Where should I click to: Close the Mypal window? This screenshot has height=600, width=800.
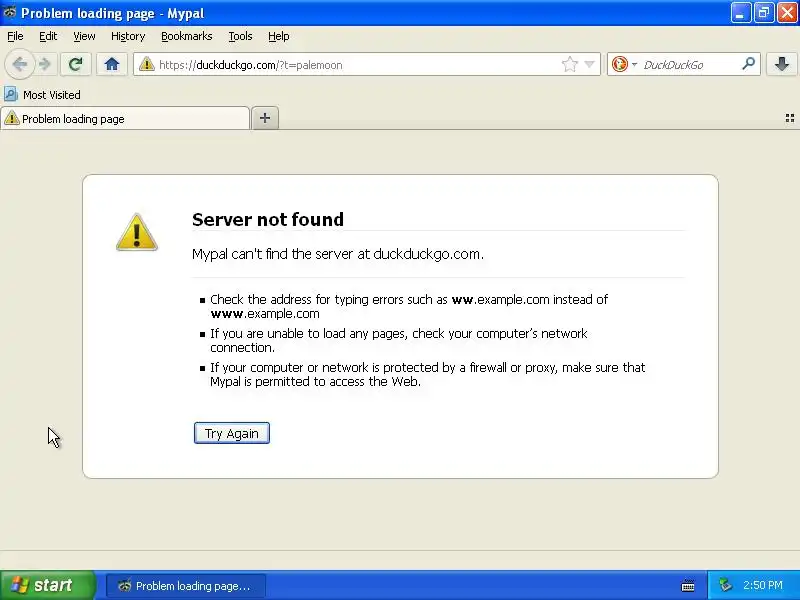pyautogui.click(x=787, y=13)
